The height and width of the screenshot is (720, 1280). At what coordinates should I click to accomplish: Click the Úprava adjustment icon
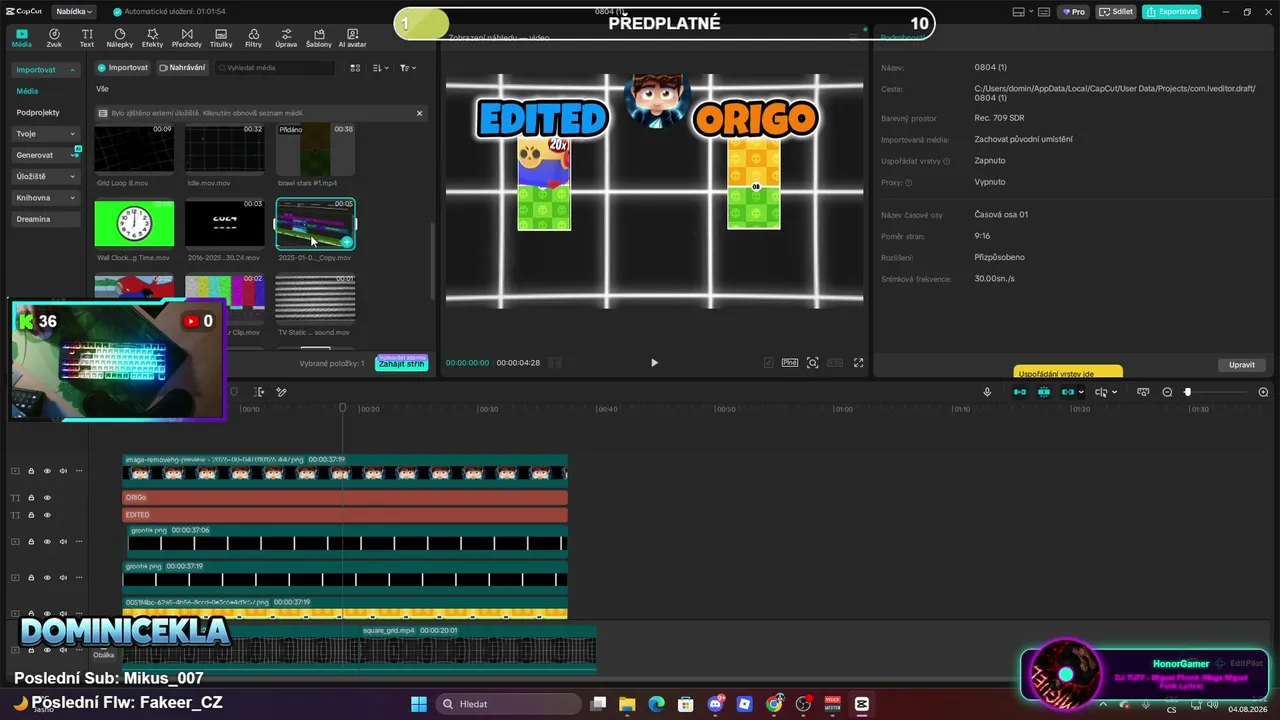pyautogui.click(x=286, y=34)
